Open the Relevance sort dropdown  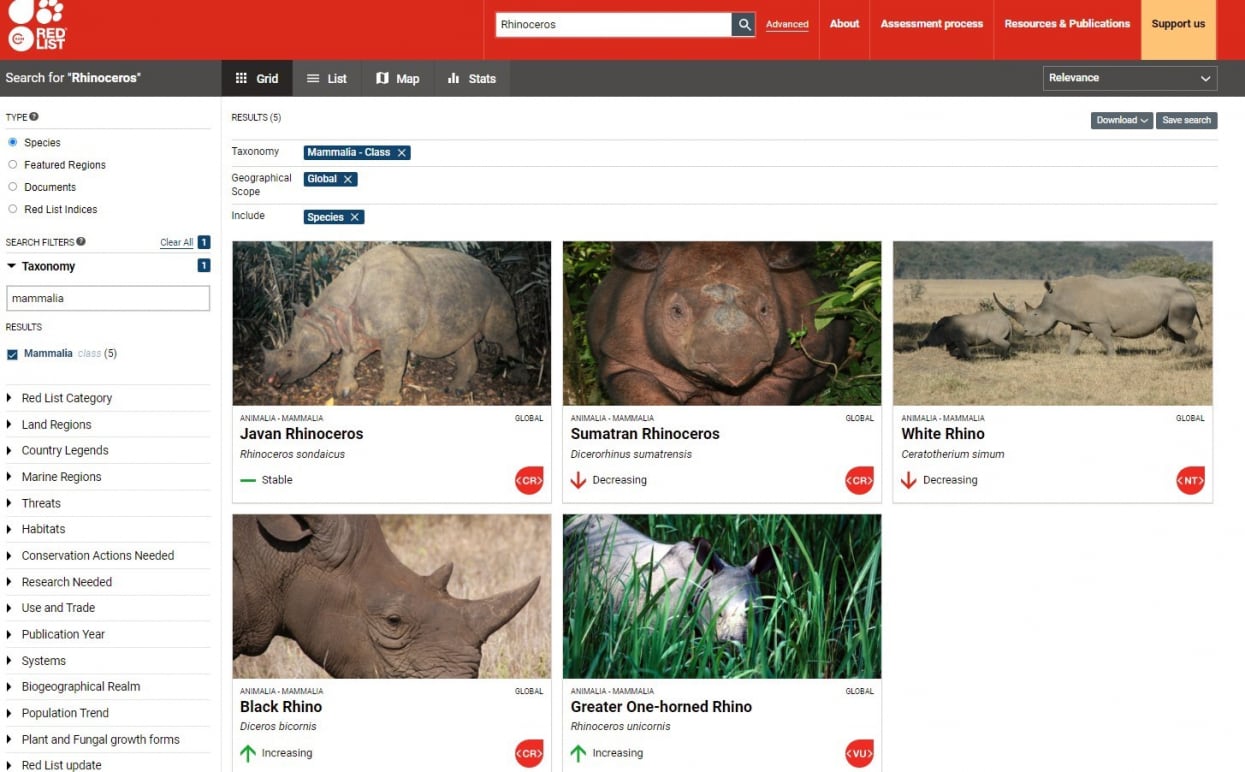coord(1129,78)
